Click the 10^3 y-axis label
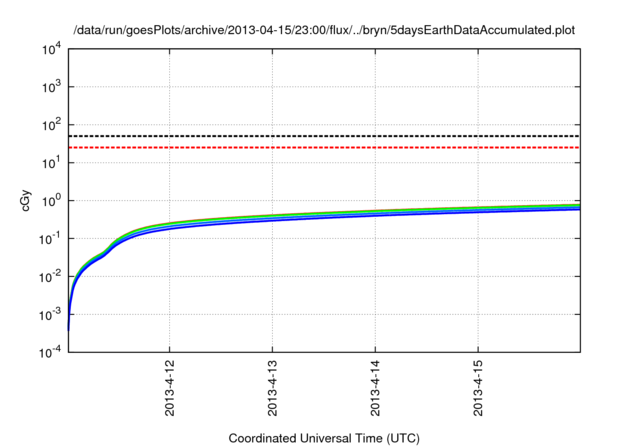Viewport: 640px width, 448px height. [x=52, y=87]
